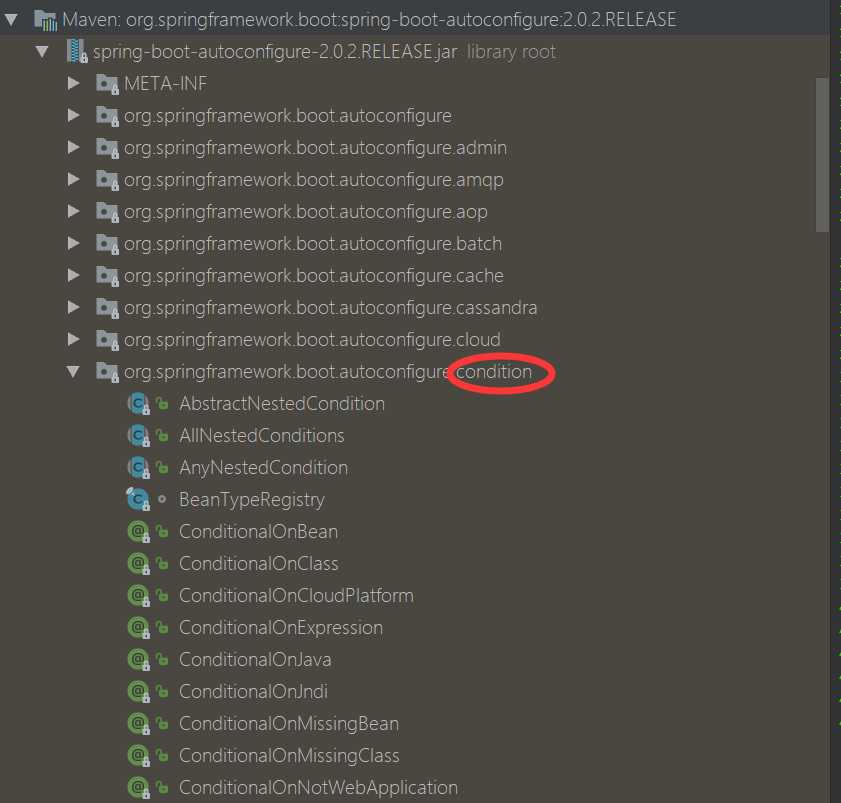841x803 pixels.
Task: Click the AbstractNestedCondition class icon
Action: 138,404
